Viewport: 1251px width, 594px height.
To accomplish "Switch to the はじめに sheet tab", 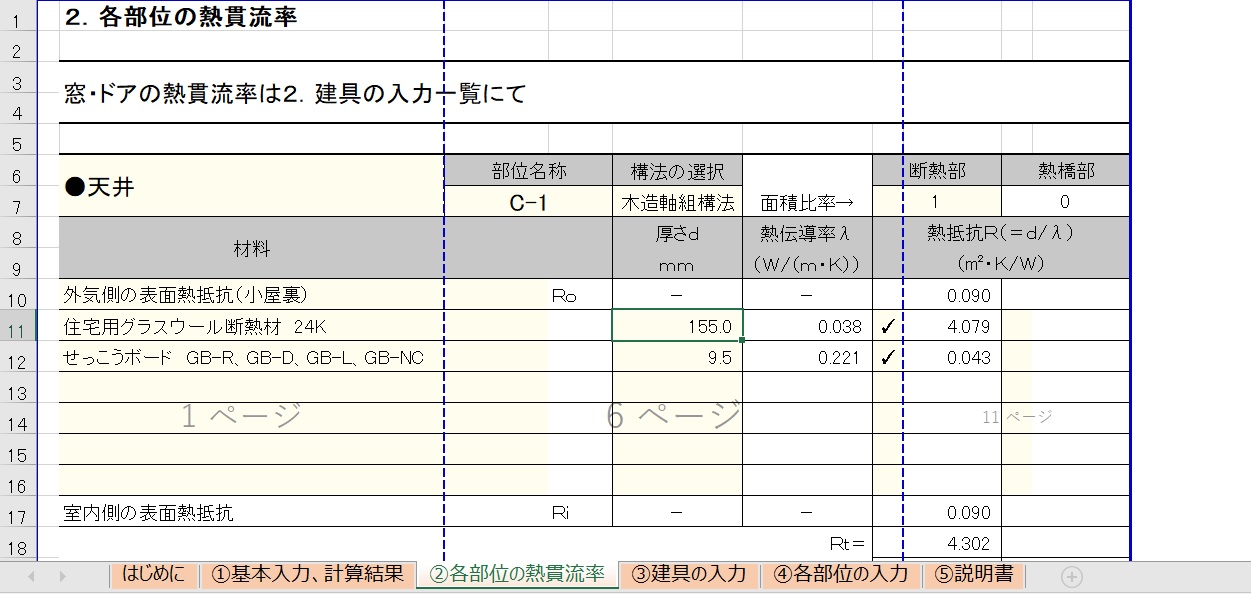I will pyautogui.click(x=155, y=574).
